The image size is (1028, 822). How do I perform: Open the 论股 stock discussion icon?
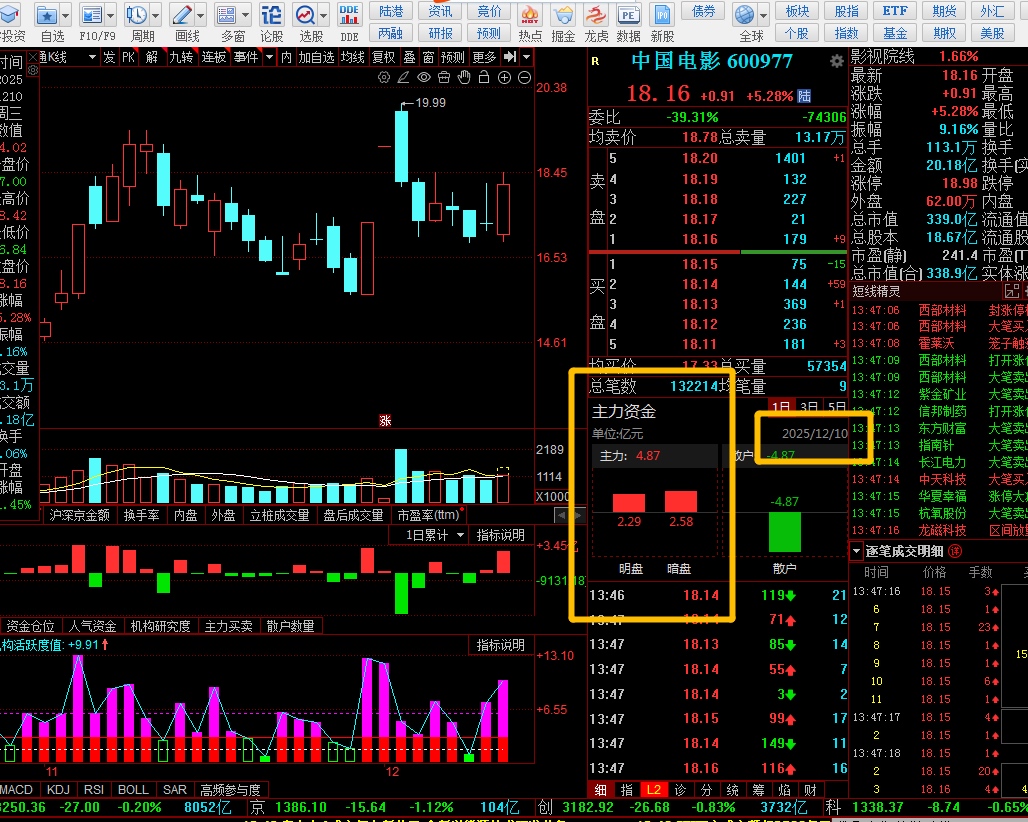click(271, 14)
